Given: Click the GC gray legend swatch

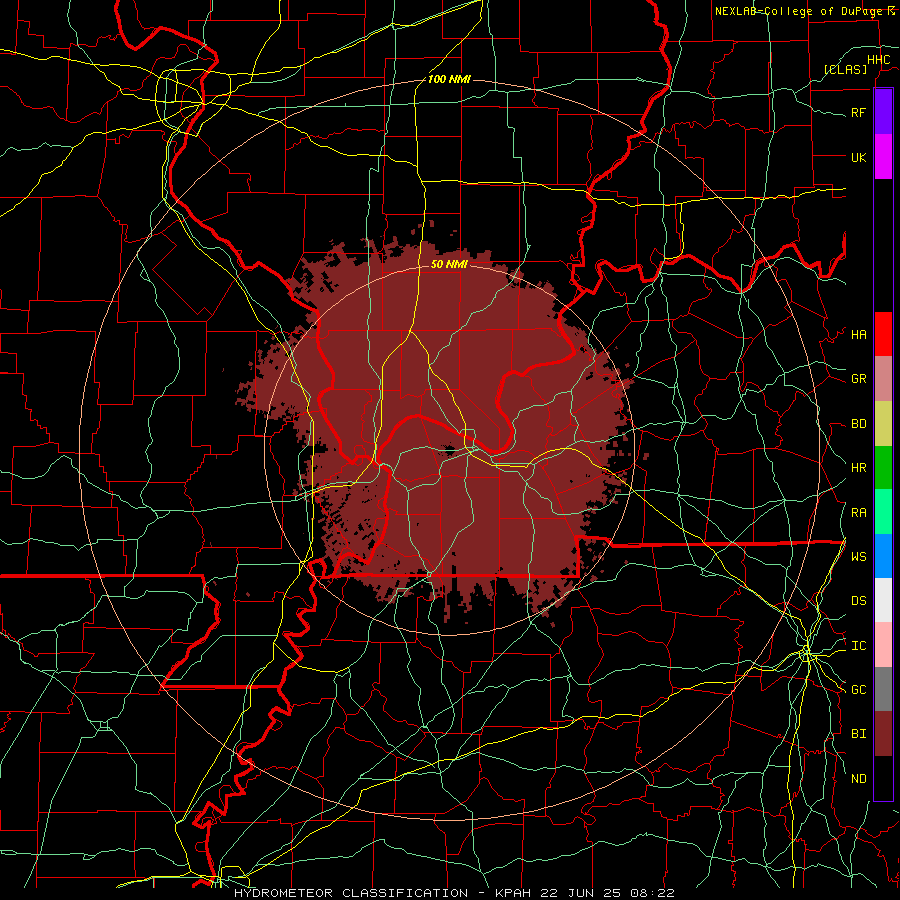Looking at the screenshot, I should (x=883, y=689).
